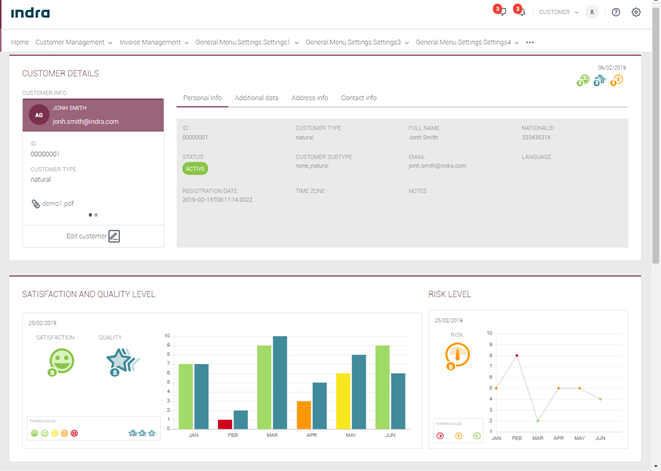Click the orange risk gauge icon top right

[617, 80]
